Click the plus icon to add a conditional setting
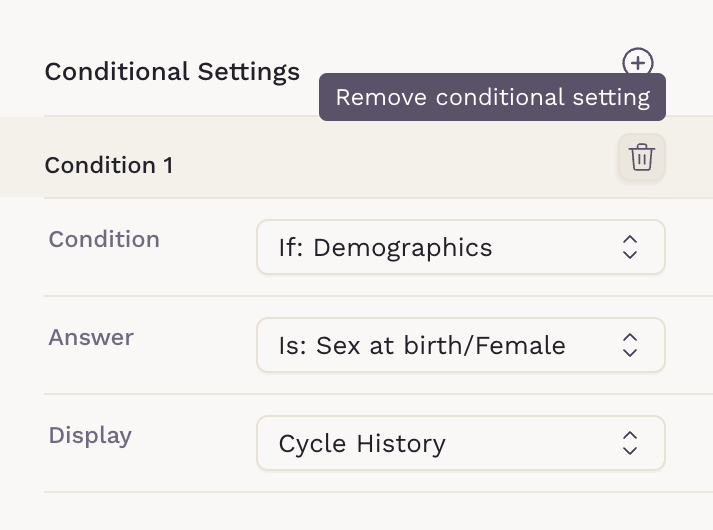Screen dimensions: 713x530 (x=638, y=63)
